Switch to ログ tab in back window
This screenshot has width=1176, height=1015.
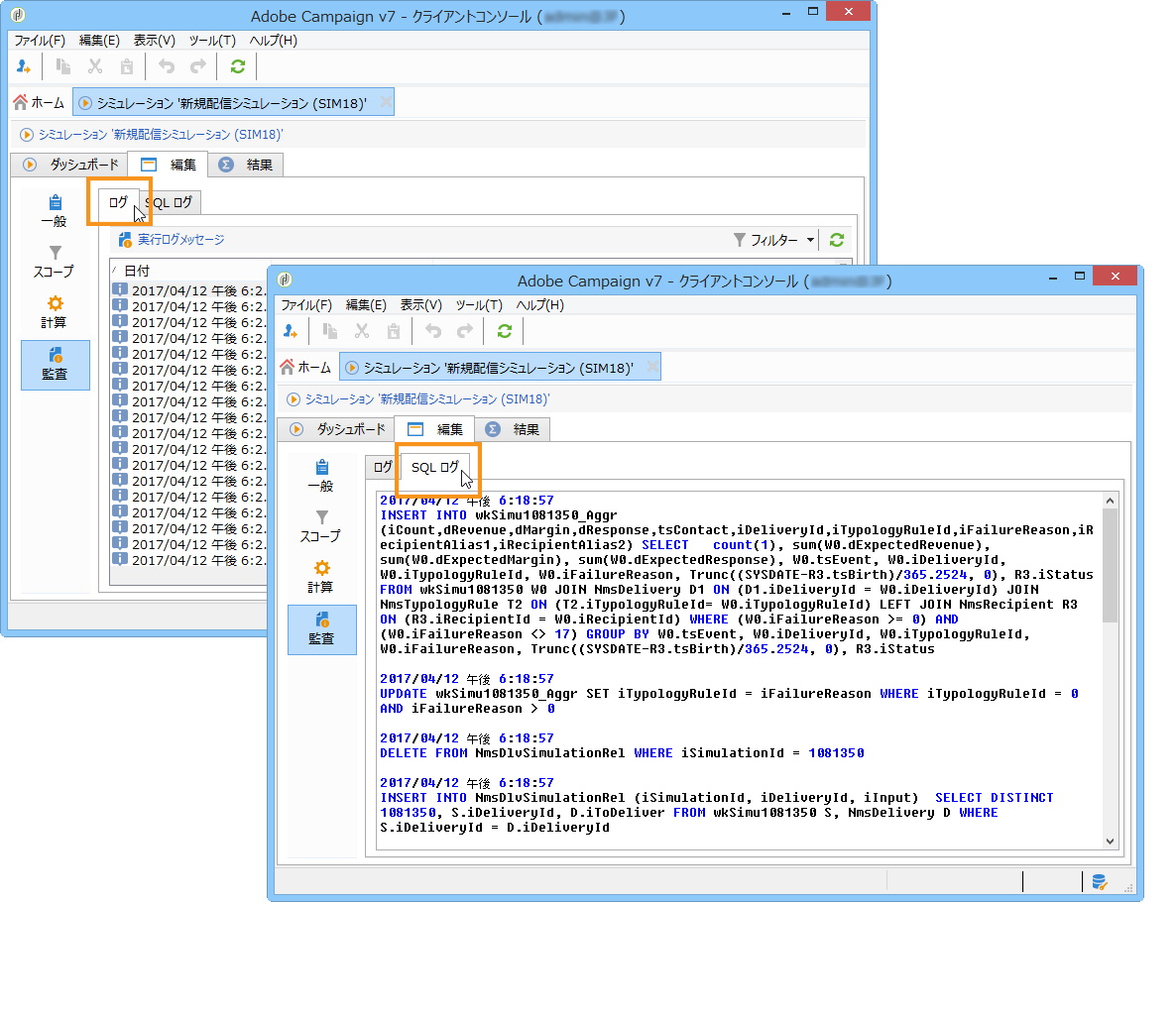[118, 202]
